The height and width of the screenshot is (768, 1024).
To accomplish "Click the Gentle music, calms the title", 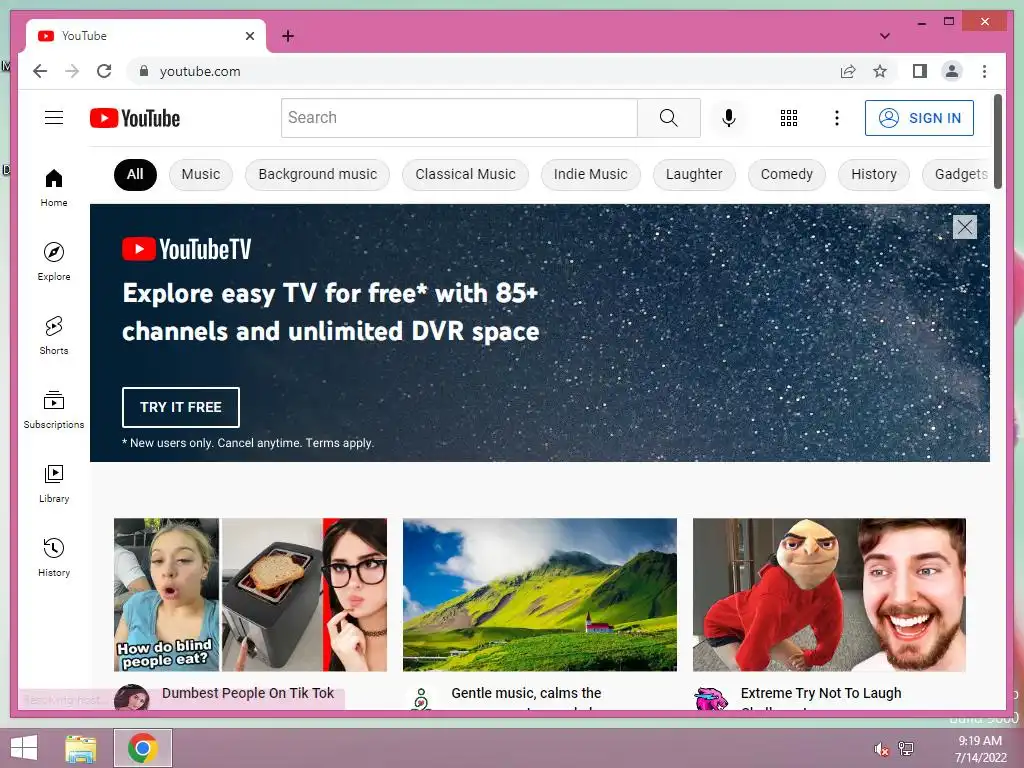I will 526,693.
